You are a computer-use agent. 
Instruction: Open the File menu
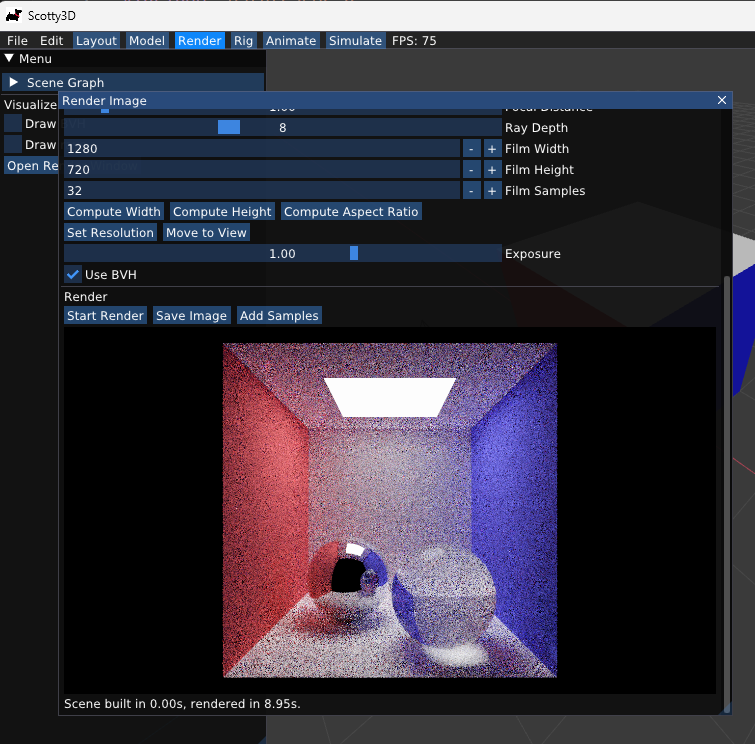[17, 41]
